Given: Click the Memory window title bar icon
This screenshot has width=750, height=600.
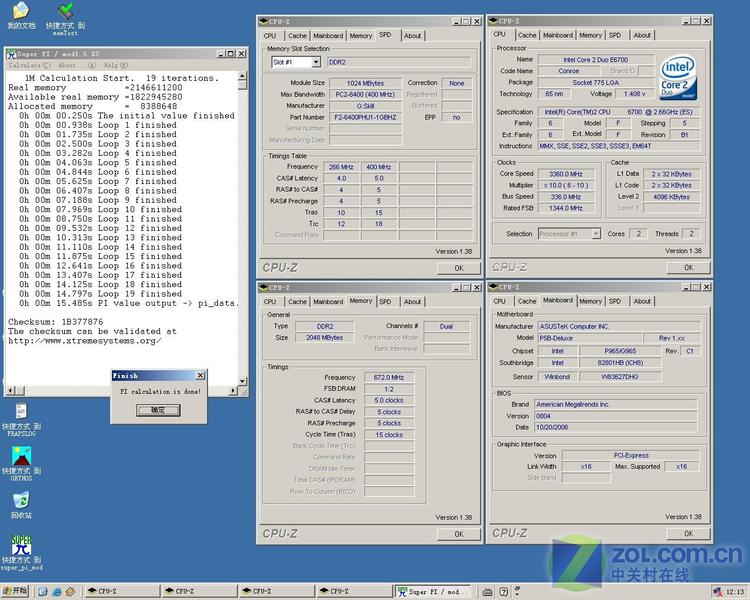Looking at the screenshot, I should (x=263, y=288).
